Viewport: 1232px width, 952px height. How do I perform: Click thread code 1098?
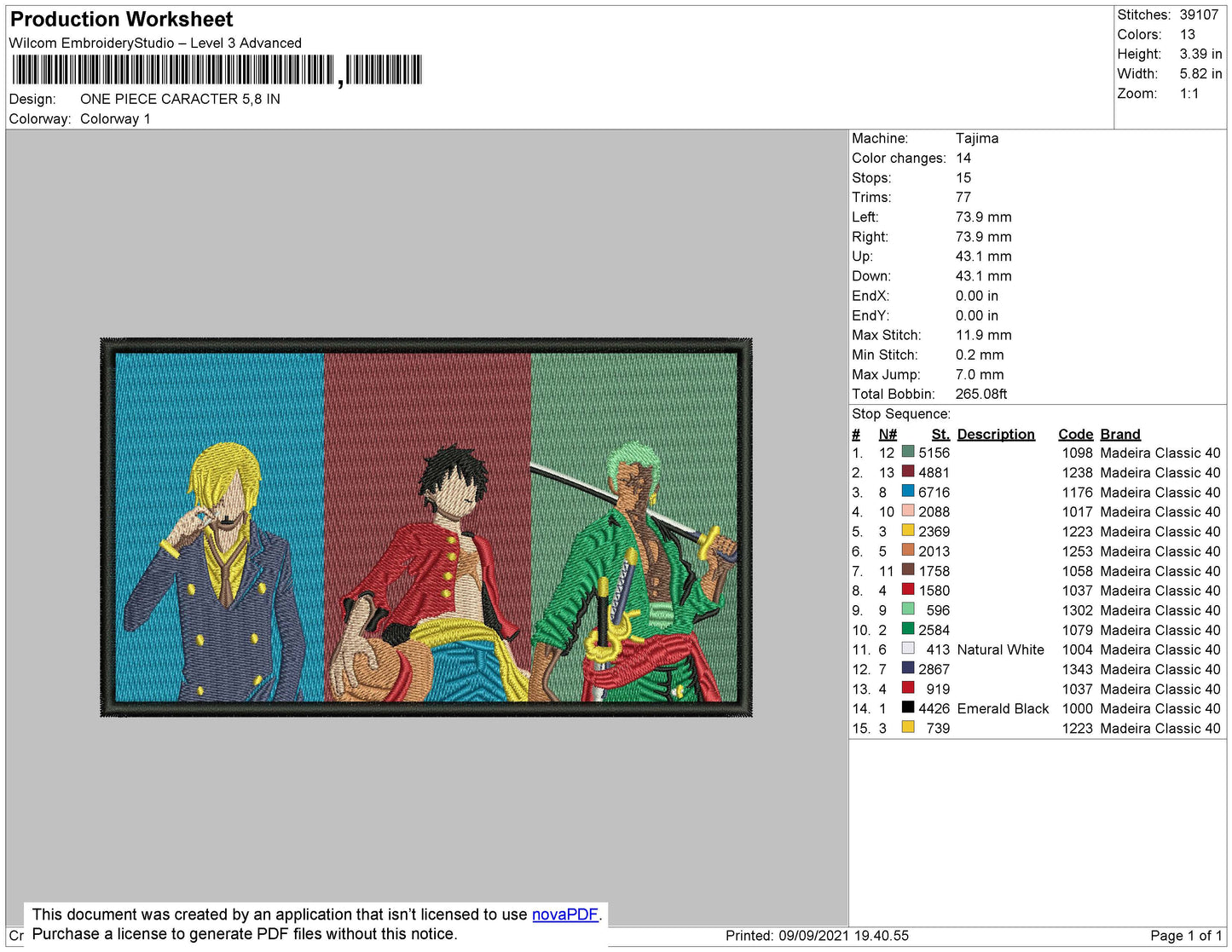point(1077,453)
